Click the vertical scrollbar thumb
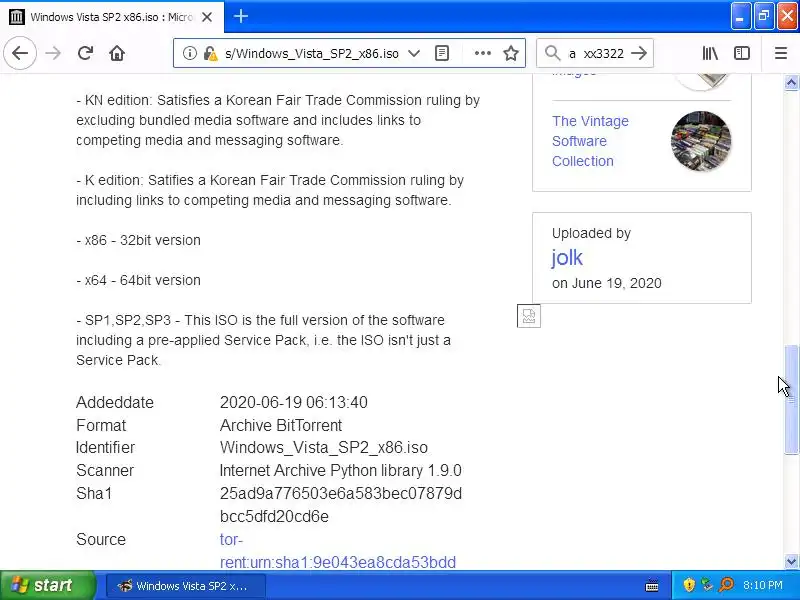800x600 pixels. tap(791, 399)
